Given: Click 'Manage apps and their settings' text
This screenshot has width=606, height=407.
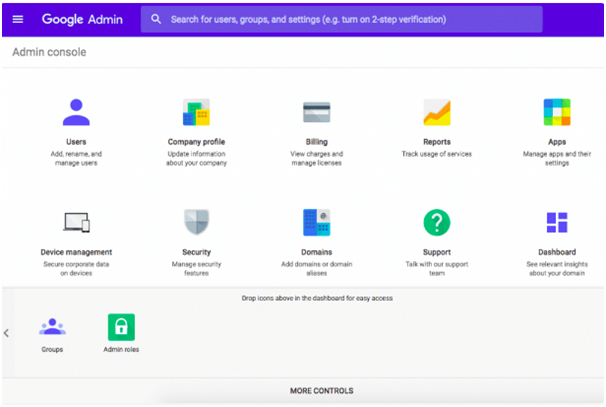Looking at the screenshot, I should (557, 158).
